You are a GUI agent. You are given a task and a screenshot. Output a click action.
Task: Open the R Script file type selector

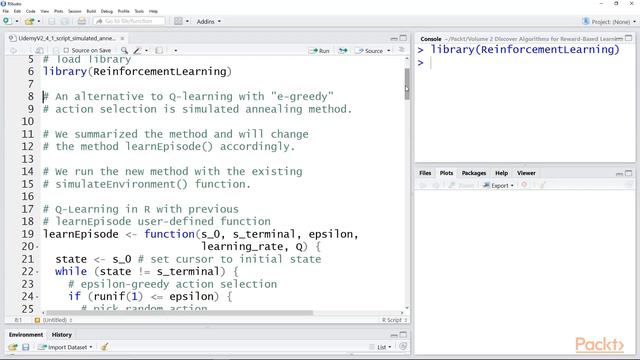[394, 320]
